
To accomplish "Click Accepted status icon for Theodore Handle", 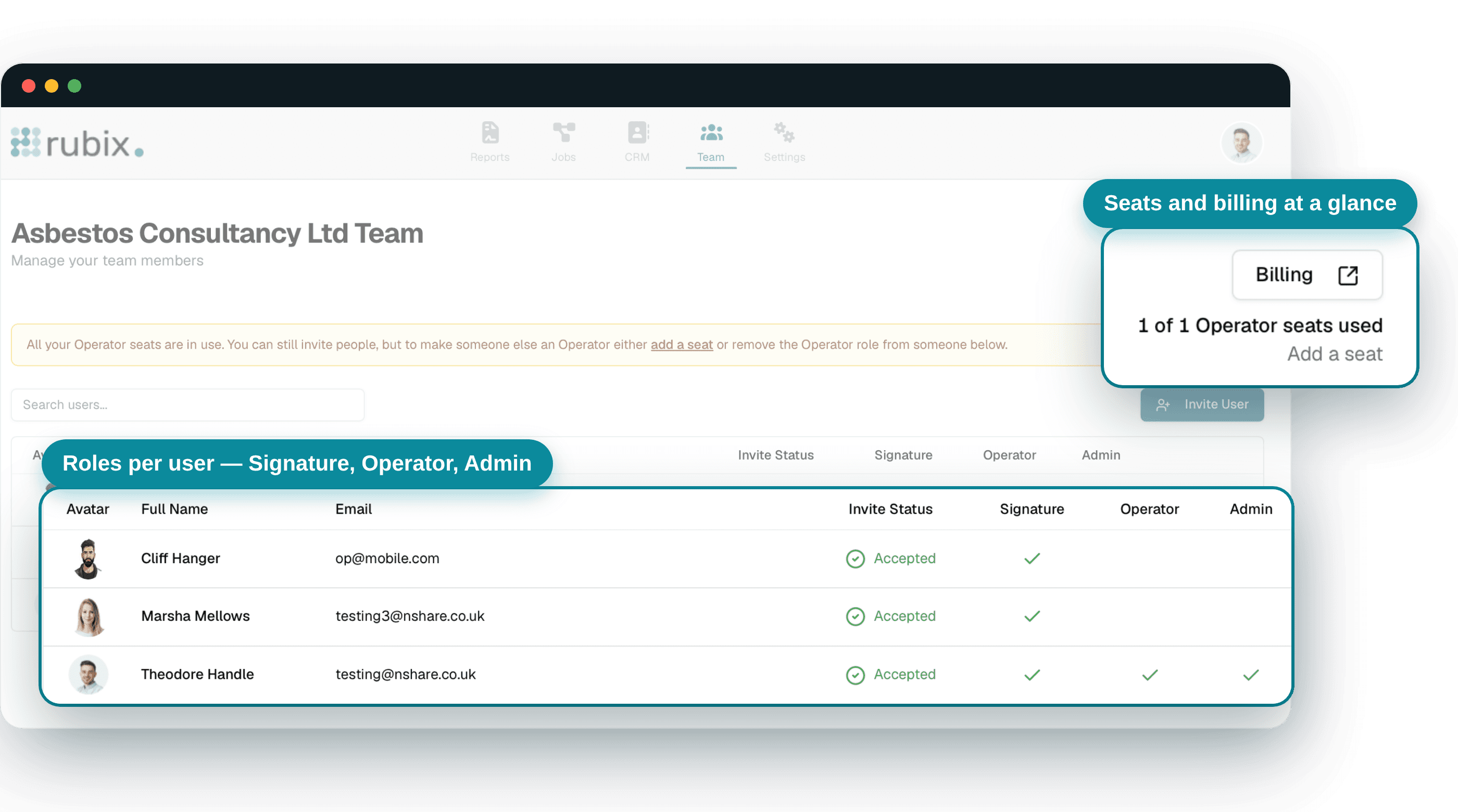I will (x=855, y=675).
